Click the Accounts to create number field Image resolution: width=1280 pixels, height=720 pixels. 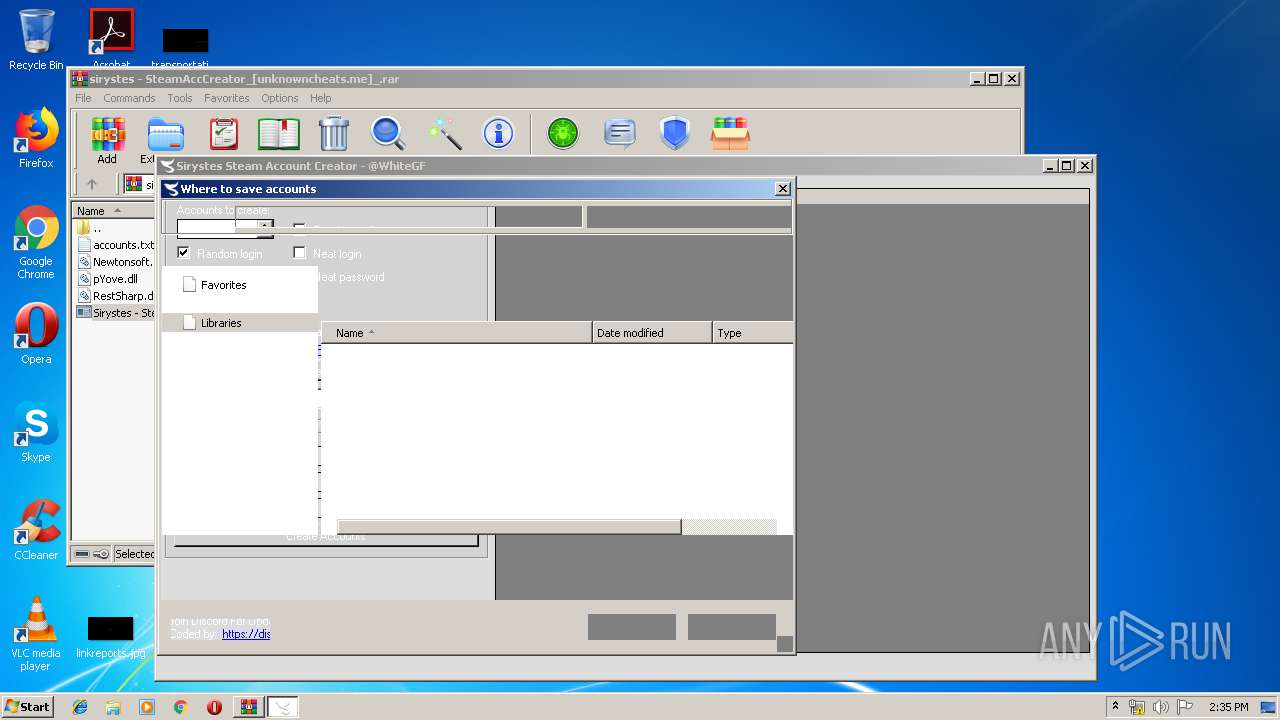pyautogui.click(x=217, y=228)
